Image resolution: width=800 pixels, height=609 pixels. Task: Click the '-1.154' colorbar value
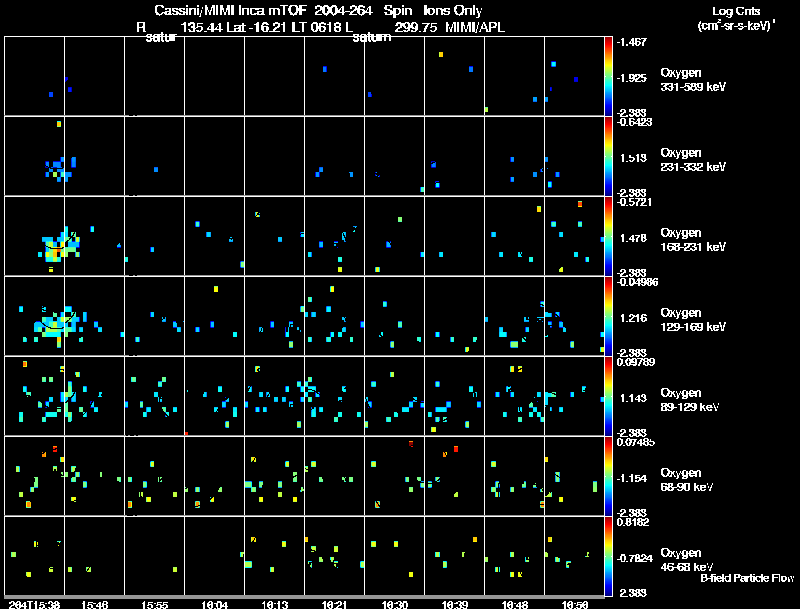click(x=632, y=478)
